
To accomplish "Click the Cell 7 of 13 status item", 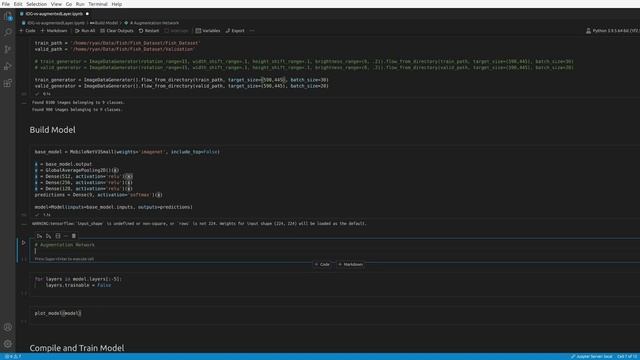I will 627,357.
